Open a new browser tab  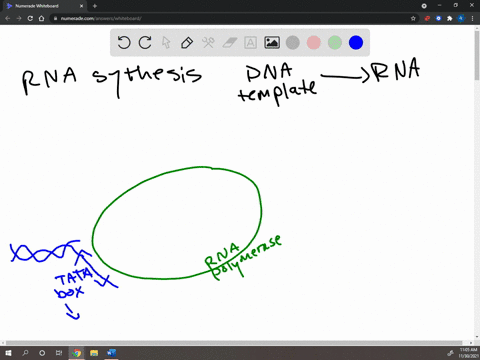(95, 6)
